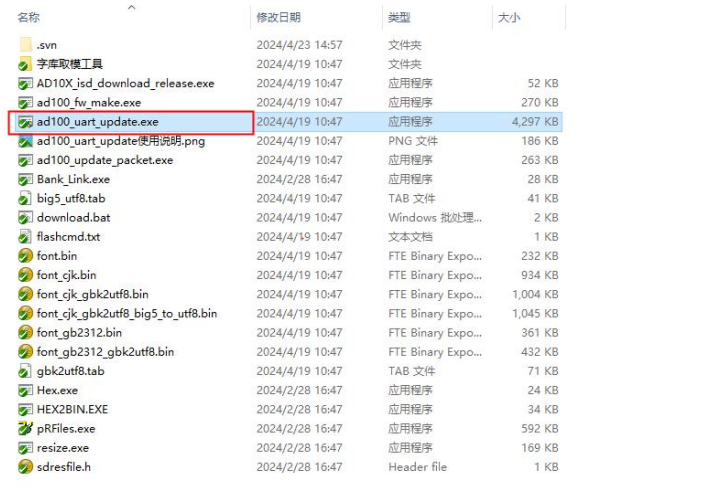Sort files by the 大小 column header
The image size is (713, 491).
(509, 17)
